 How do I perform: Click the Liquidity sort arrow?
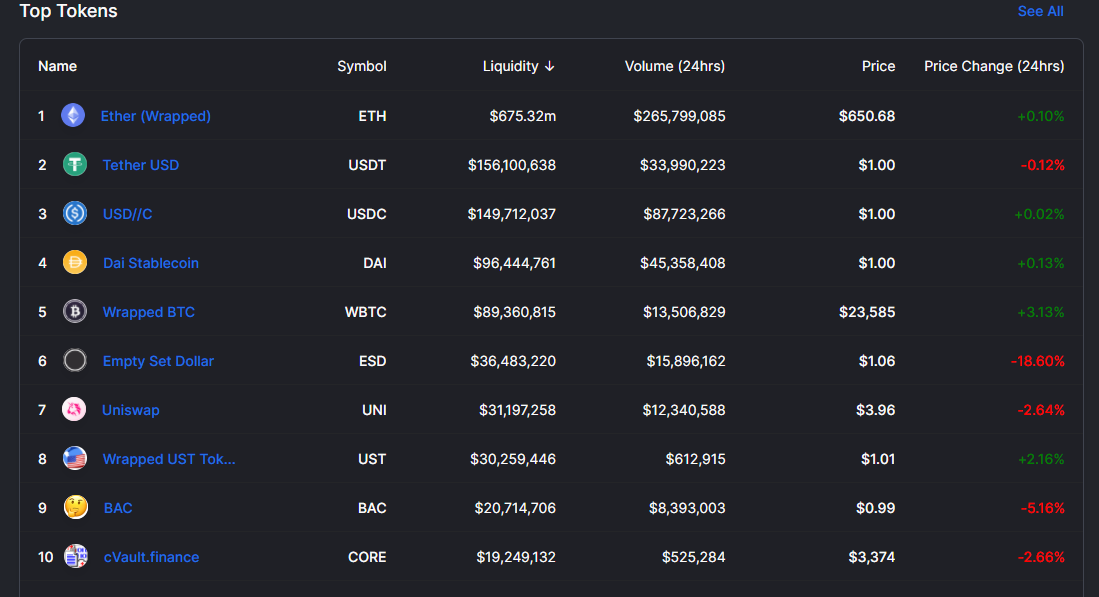pos(550,66)
